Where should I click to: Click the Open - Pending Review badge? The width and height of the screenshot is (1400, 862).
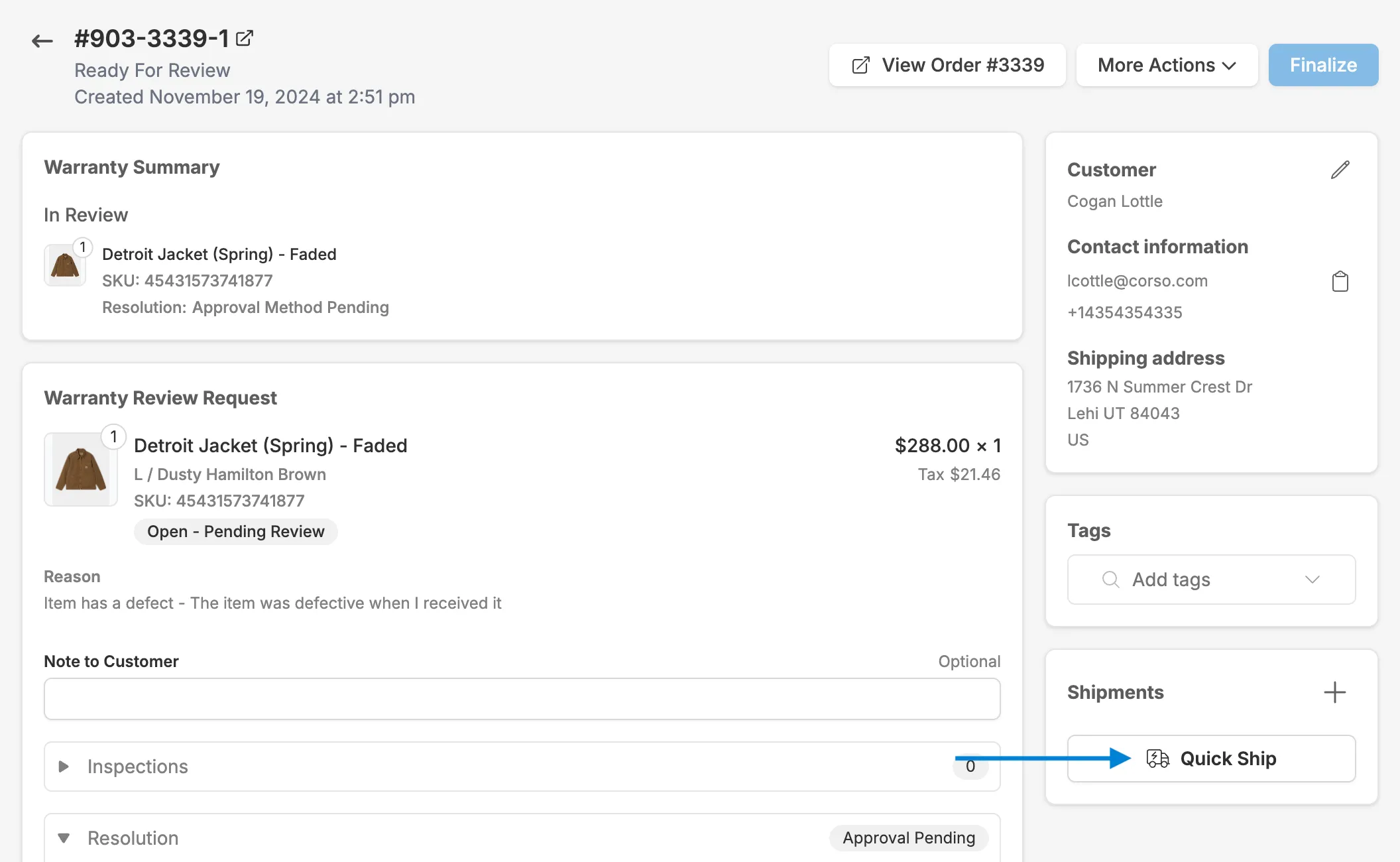pos(235,532)
